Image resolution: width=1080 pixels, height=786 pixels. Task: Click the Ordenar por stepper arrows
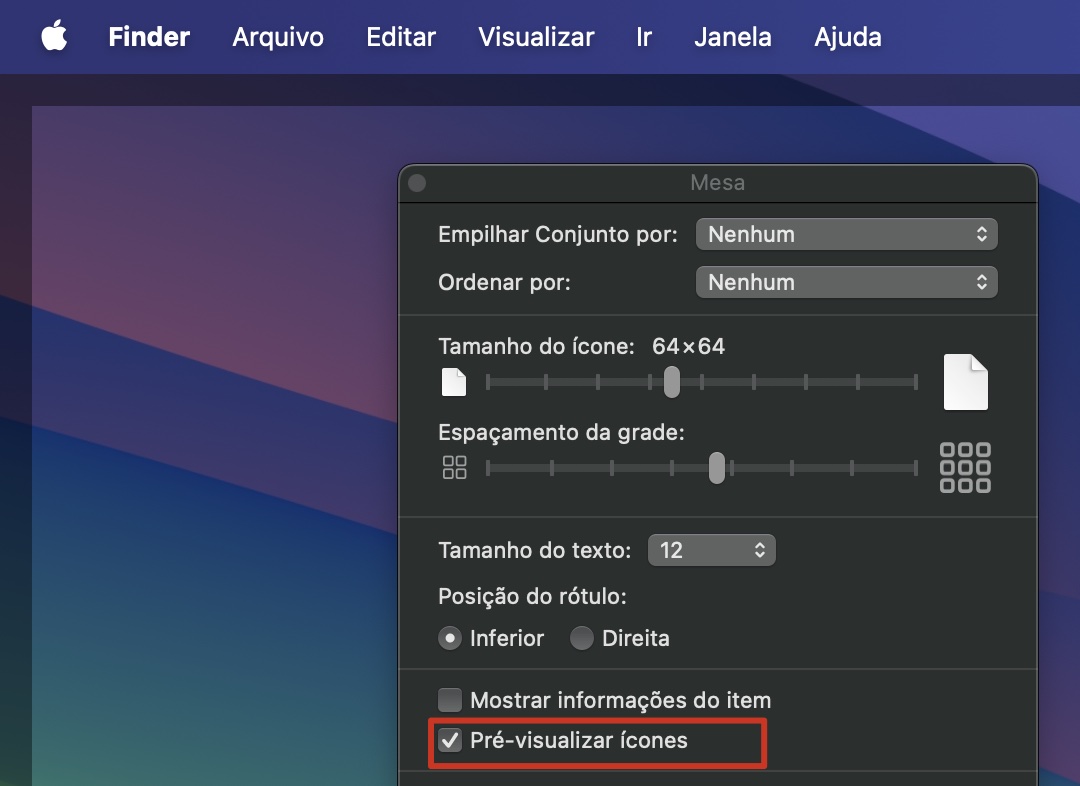[x=983, y=281]
